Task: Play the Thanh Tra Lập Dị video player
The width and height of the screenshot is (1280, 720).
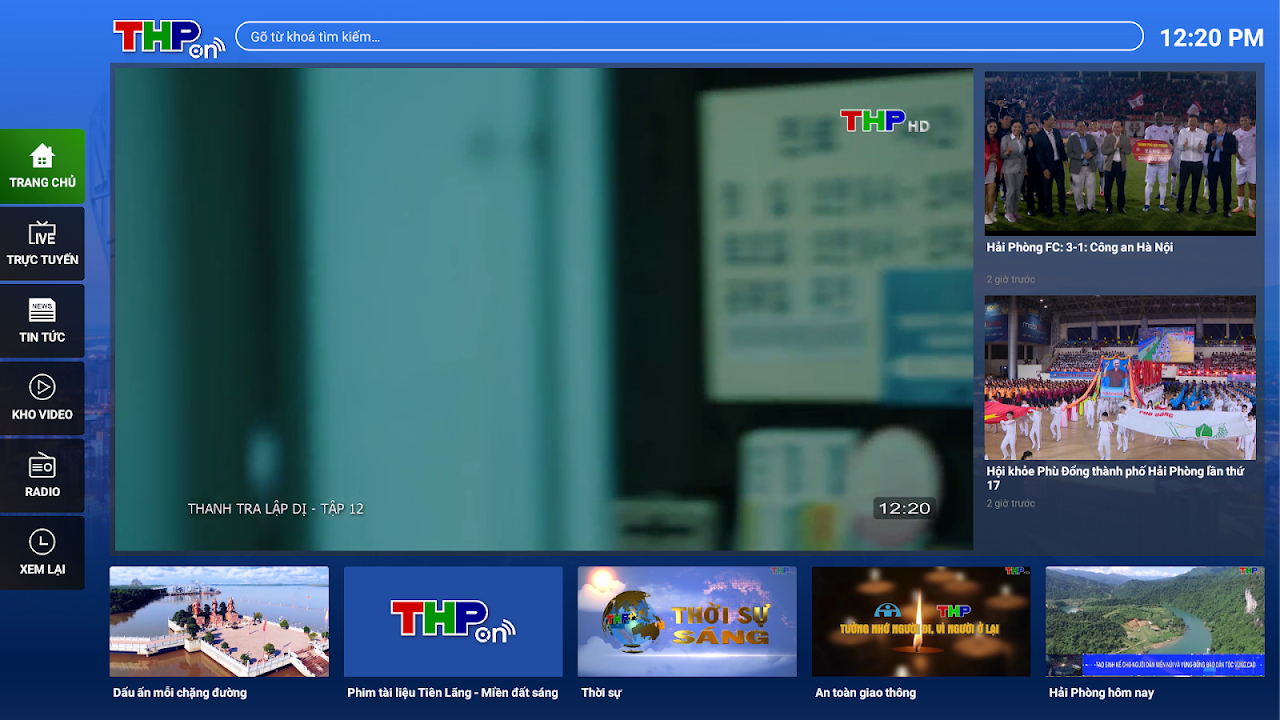Action: point(543,309)
